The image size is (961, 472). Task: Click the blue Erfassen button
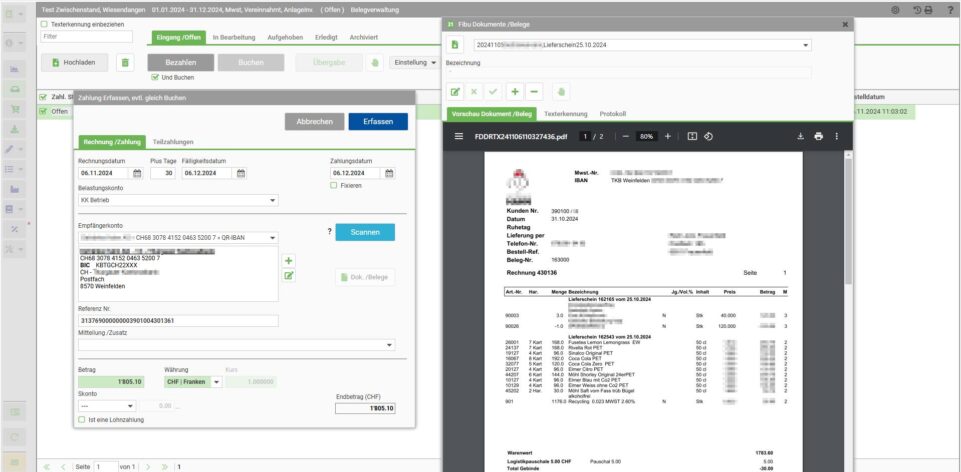coord(378,121)
